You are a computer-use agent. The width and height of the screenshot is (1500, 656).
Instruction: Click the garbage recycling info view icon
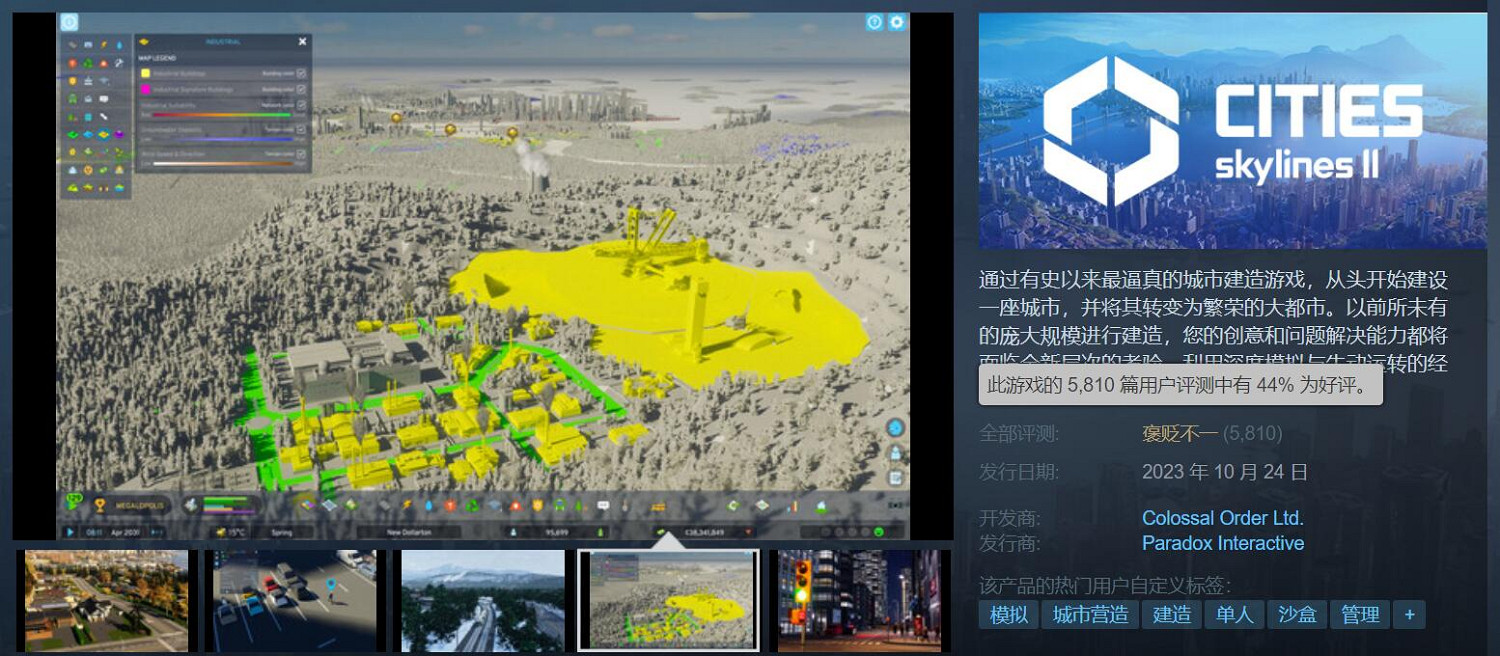[472, 505]
